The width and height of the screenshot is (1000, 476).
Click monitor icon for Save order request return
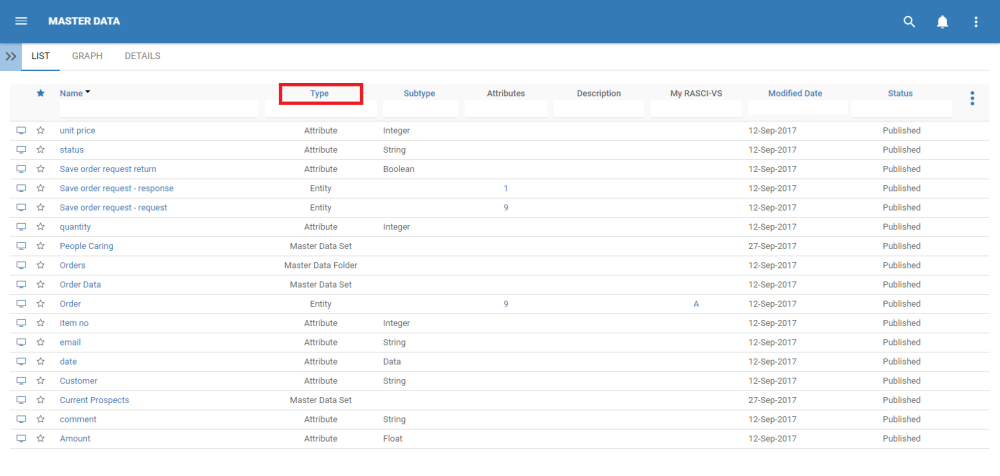[21, 169]
